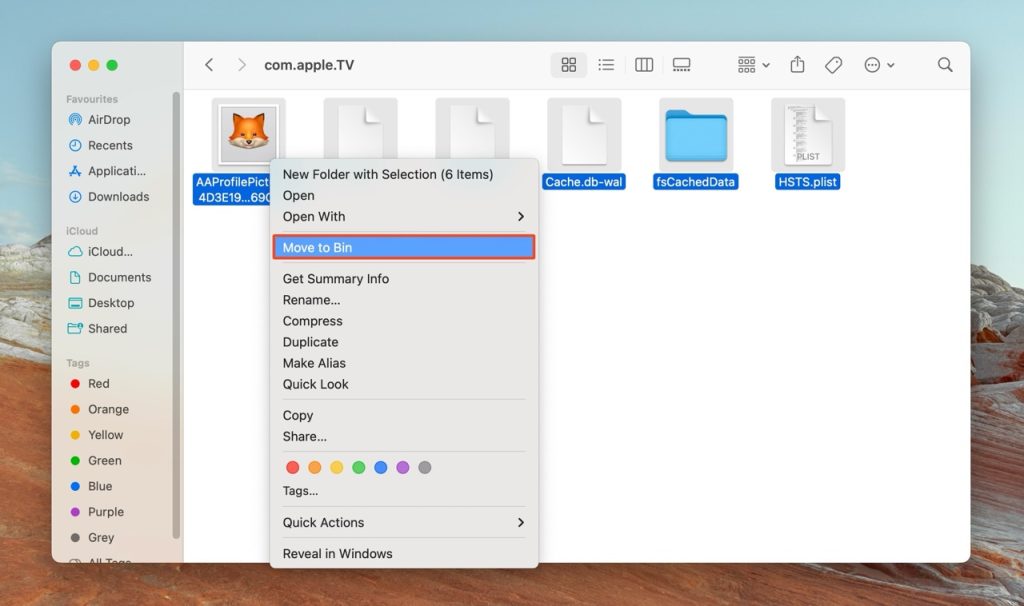Expand the Quick Actions submenu

click(x=404, y=522)
